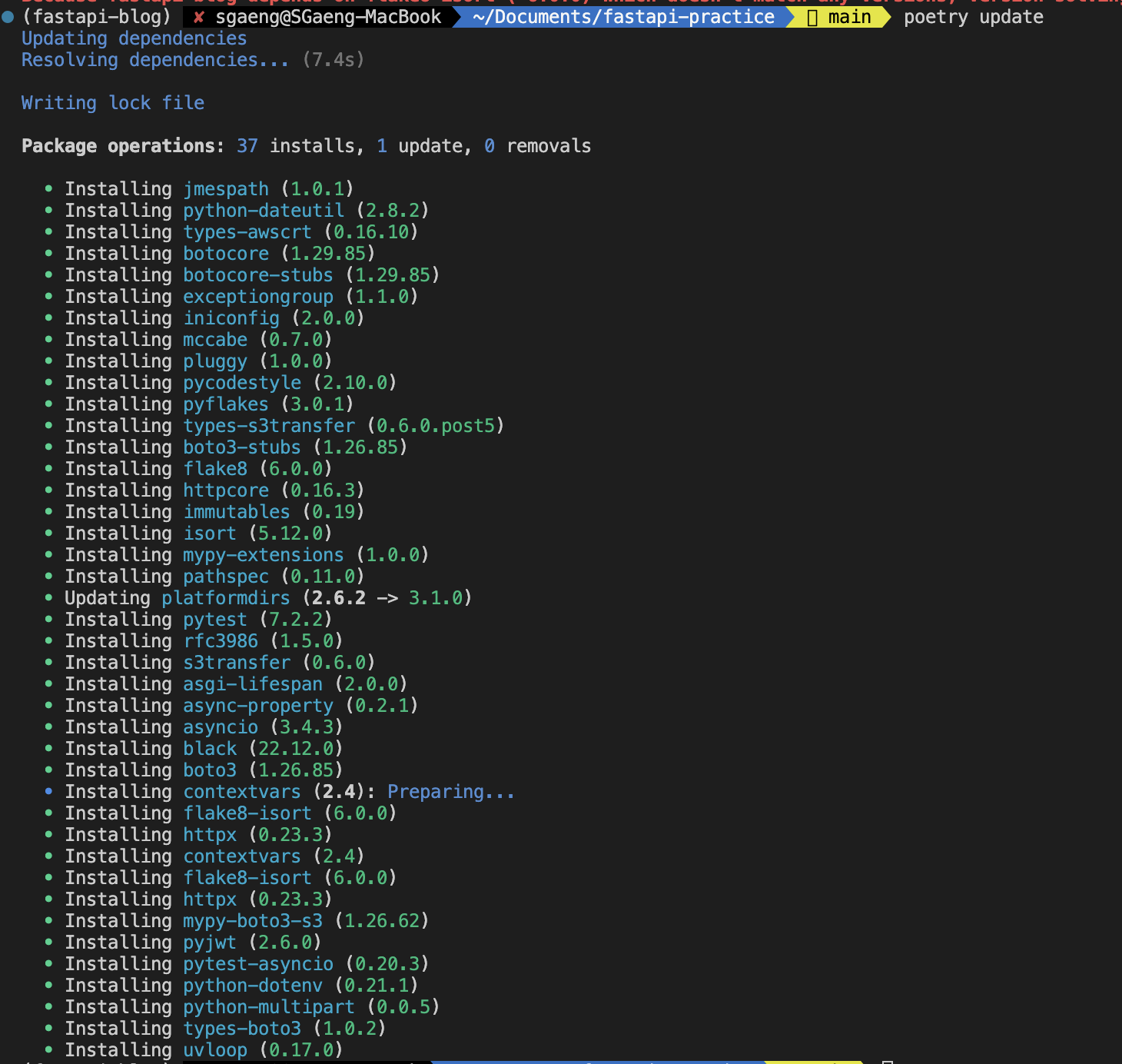Click the isort (5.12.0) package name
Image resolution: width=1122 pixels, height=1064 pixels.
tap(210, 534)
